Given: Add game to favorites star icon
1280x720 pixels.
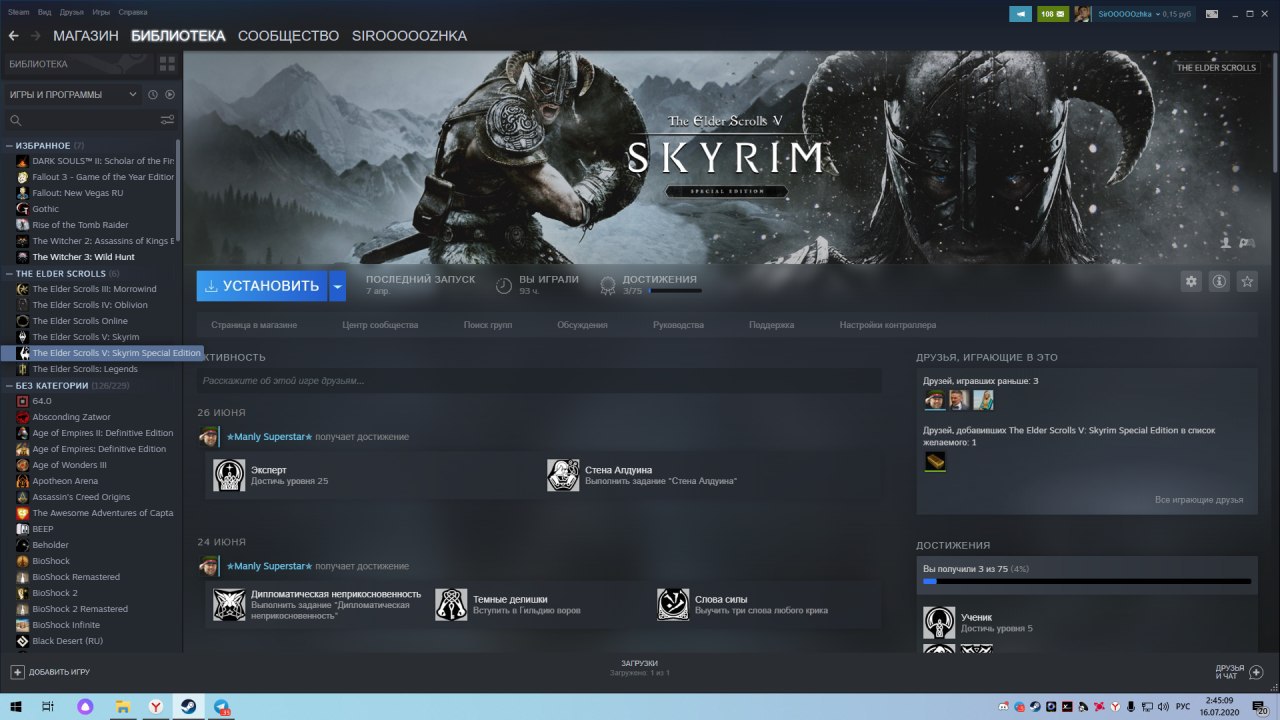Looking at the screenshot, I should click(1247, 282).
